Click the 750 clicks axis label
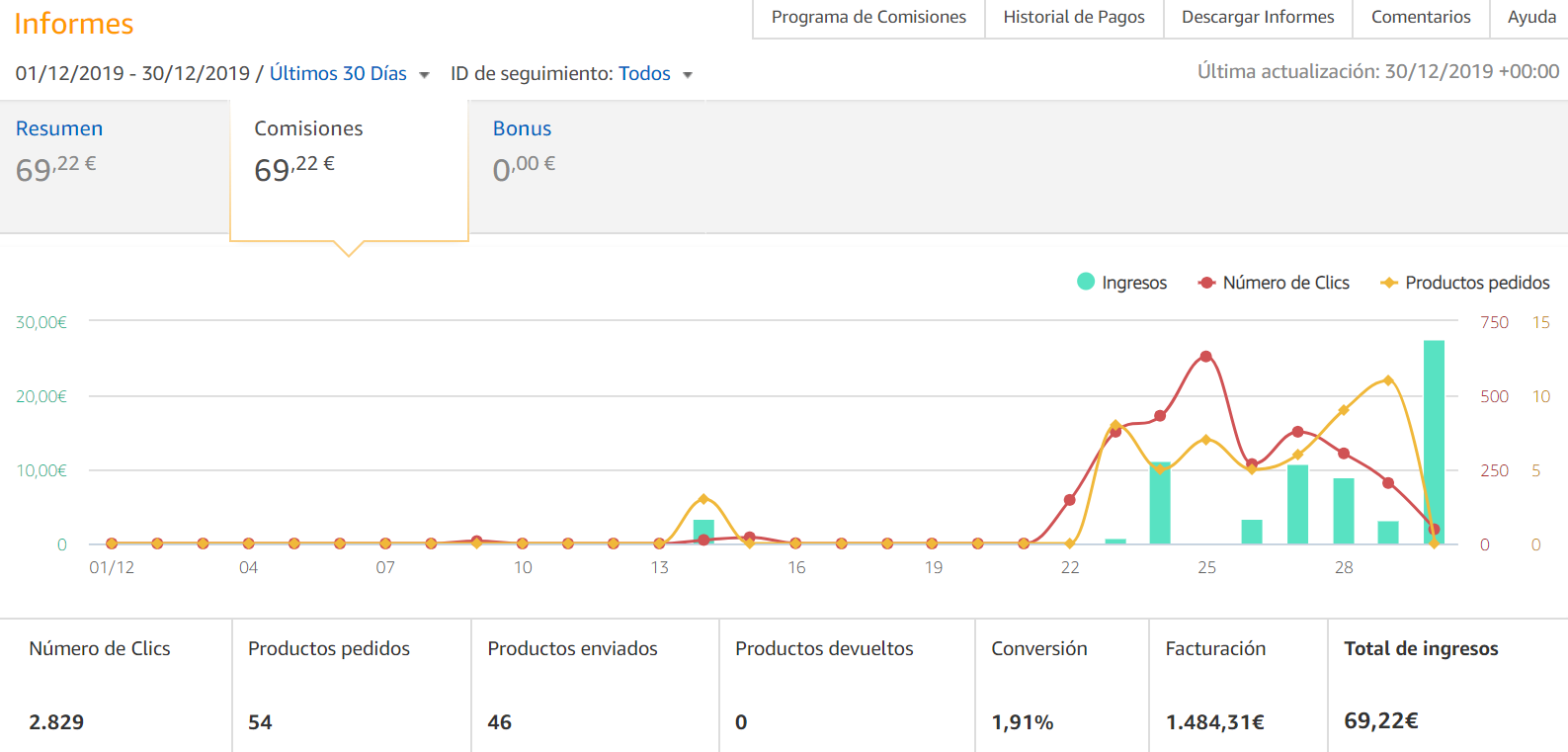 pos(1494,322)
